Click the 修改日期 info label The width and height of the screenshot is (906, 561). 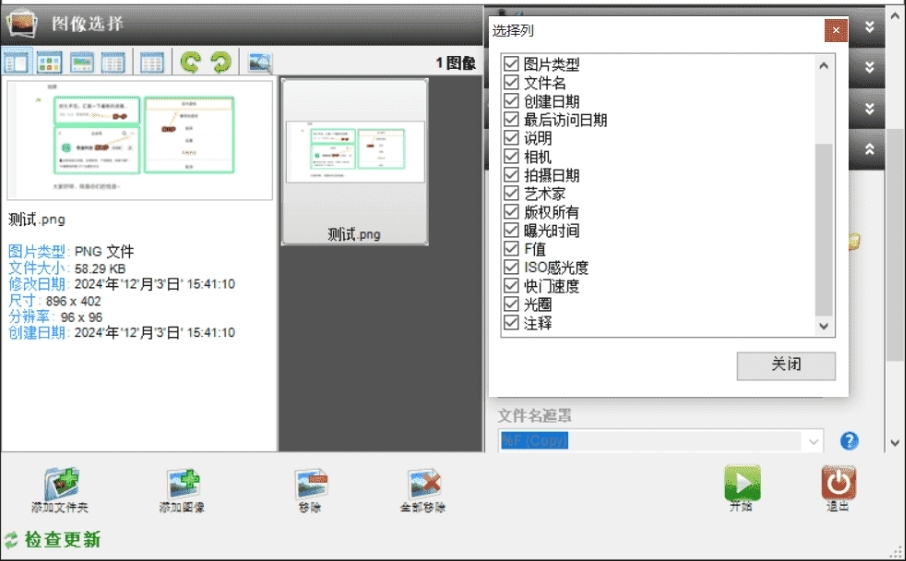coord(37,284)
